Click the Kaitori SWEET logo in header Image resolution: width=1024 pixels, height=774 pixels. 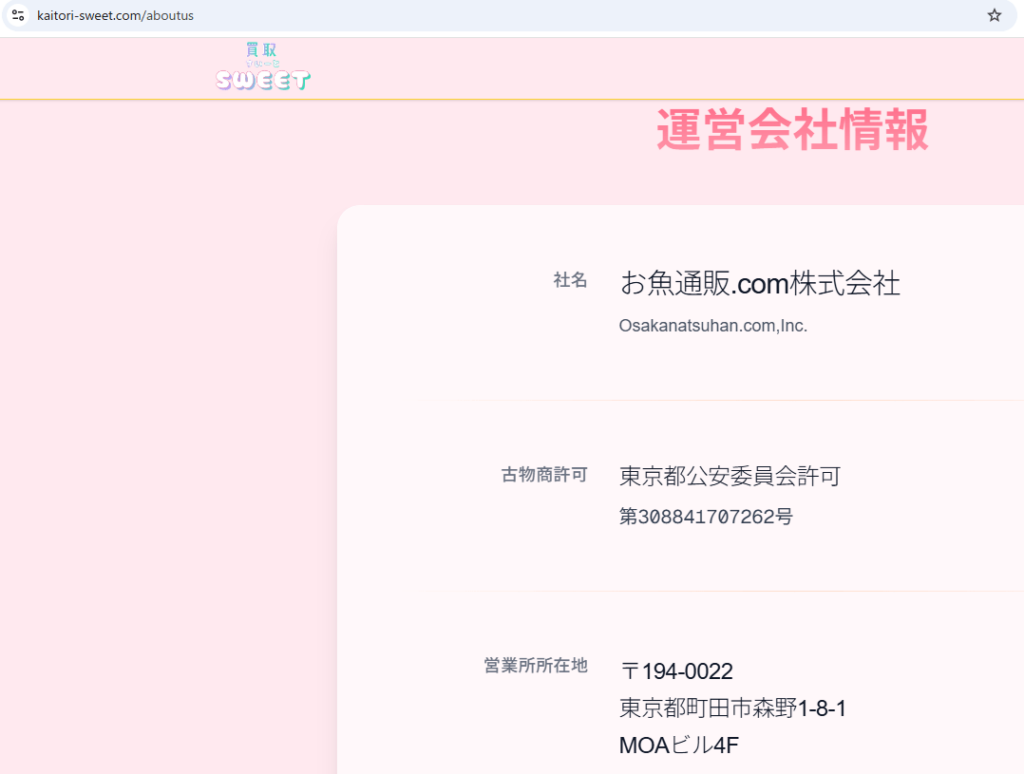(x=263, y=68)
